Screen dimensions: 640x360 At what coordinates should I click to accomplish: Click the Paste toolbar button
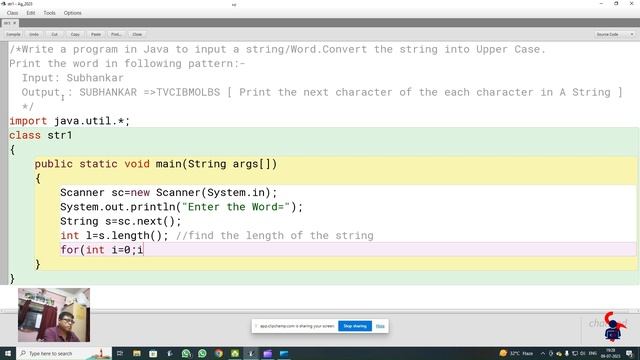pyautogui.click(x=96, y=35)
